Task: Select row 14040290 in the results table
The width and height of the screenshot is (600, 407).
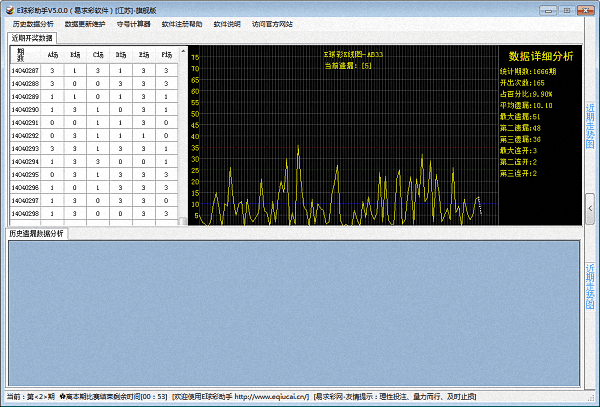Action: [94, 109]
